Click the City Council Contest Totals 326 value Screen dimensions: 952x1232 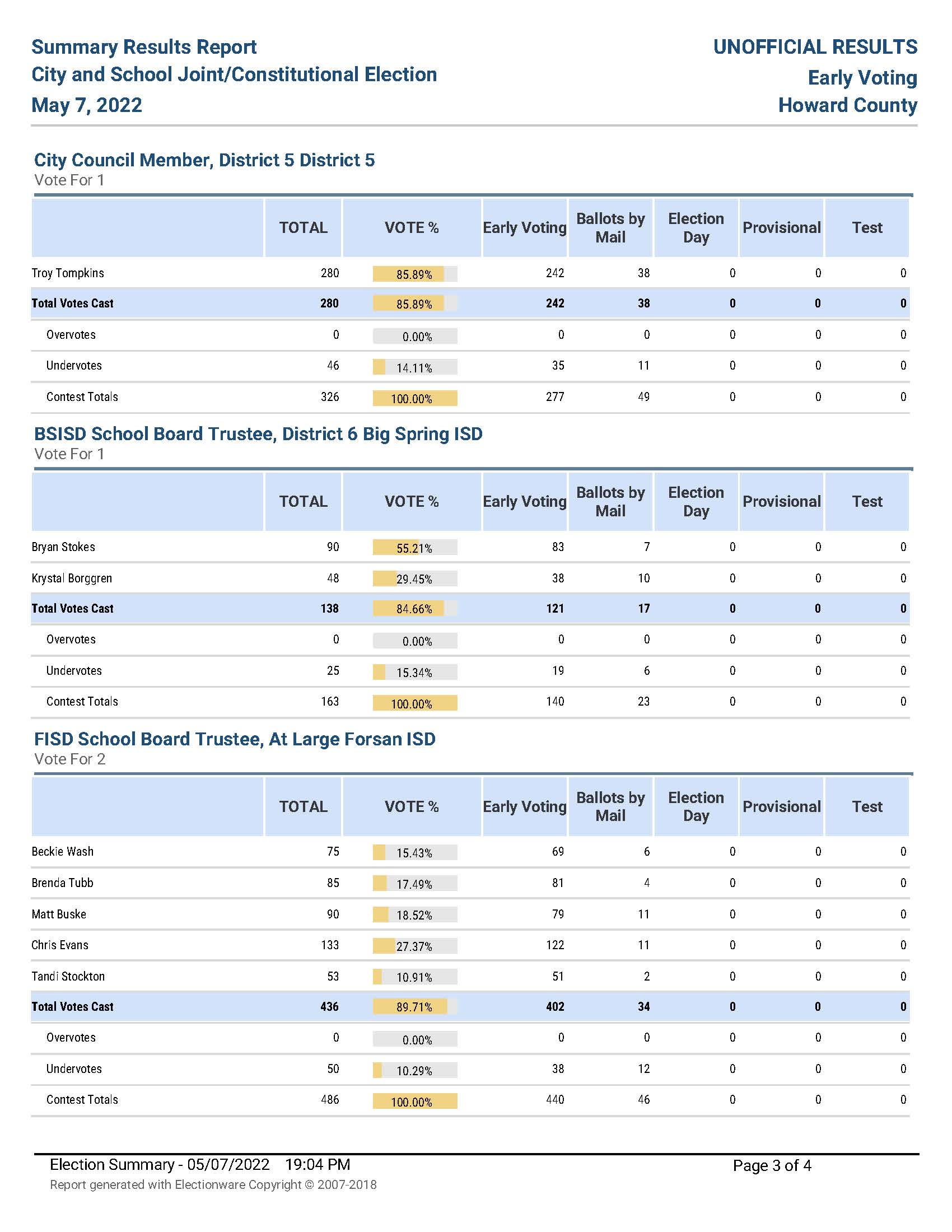(329, 396)
